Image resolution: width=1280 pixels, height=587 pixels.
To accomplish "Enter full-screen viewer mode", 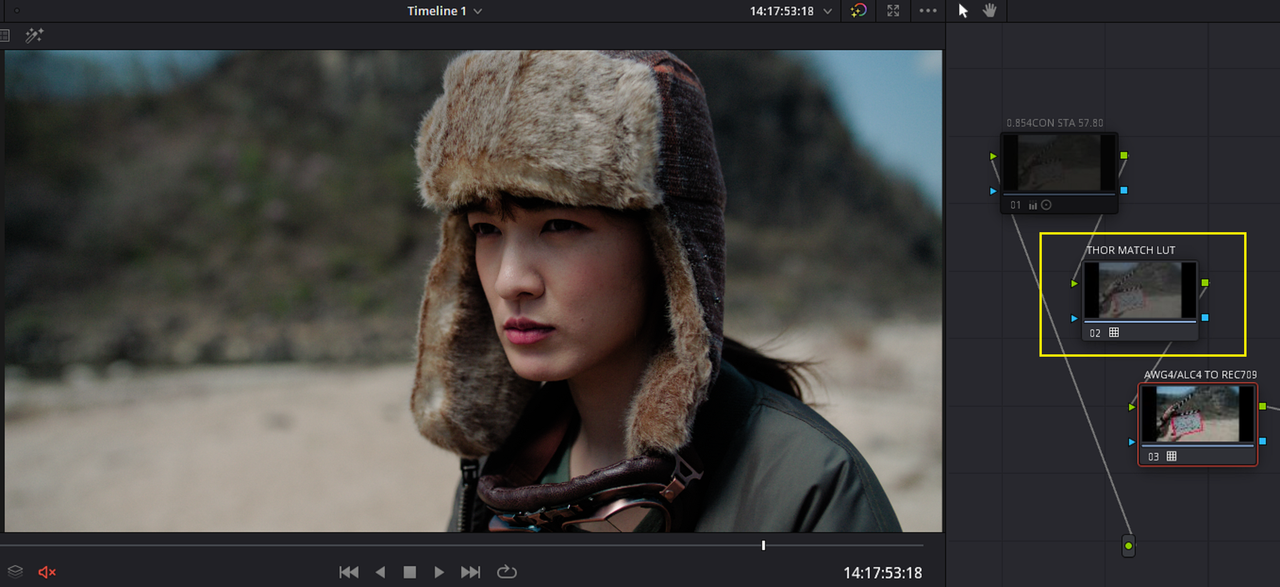I will 893,11.
